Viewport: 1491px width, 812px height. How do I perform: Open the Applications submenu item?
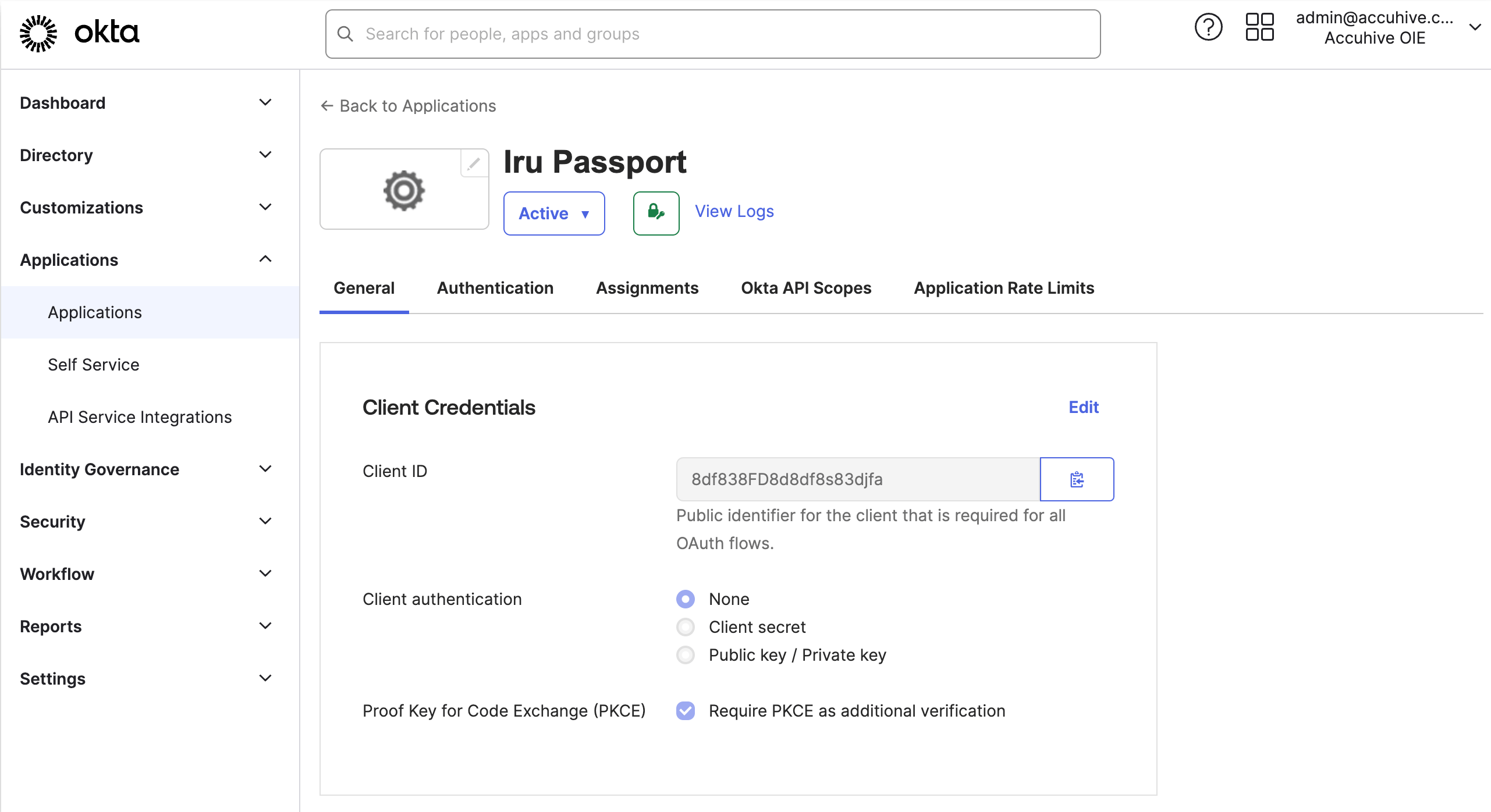point(150,312)
